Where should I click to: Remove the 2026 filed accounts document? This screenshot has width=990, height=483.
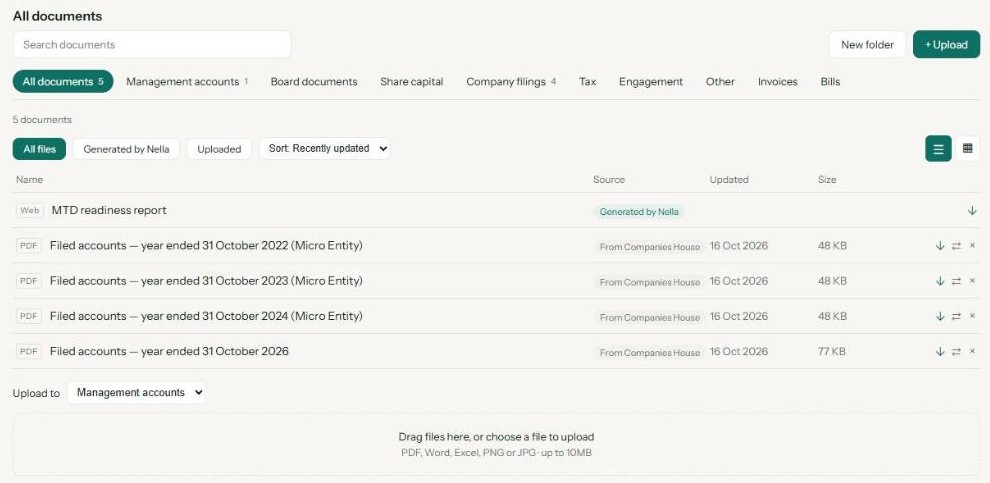972,352
